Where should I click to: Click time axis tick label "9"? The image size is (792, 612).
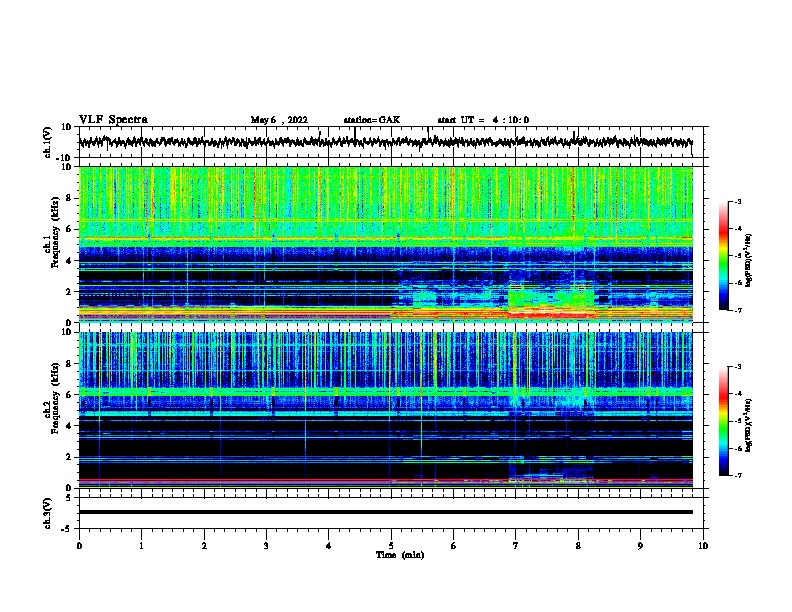640,546
